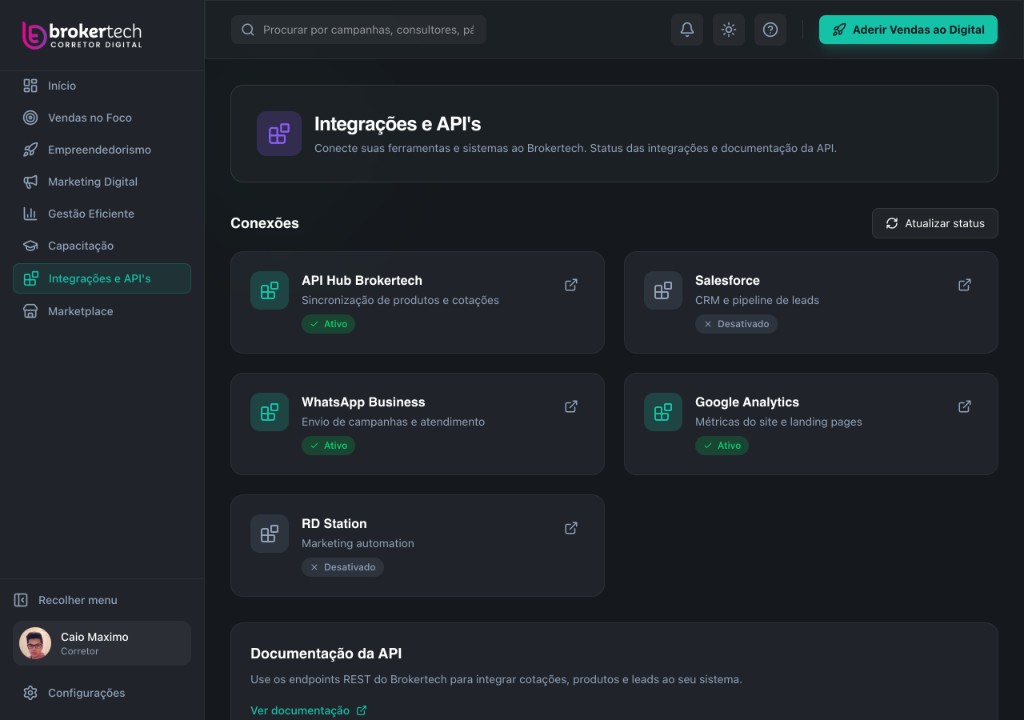
Task: Open Salesforce external link icon
Action: pos(964,285)
